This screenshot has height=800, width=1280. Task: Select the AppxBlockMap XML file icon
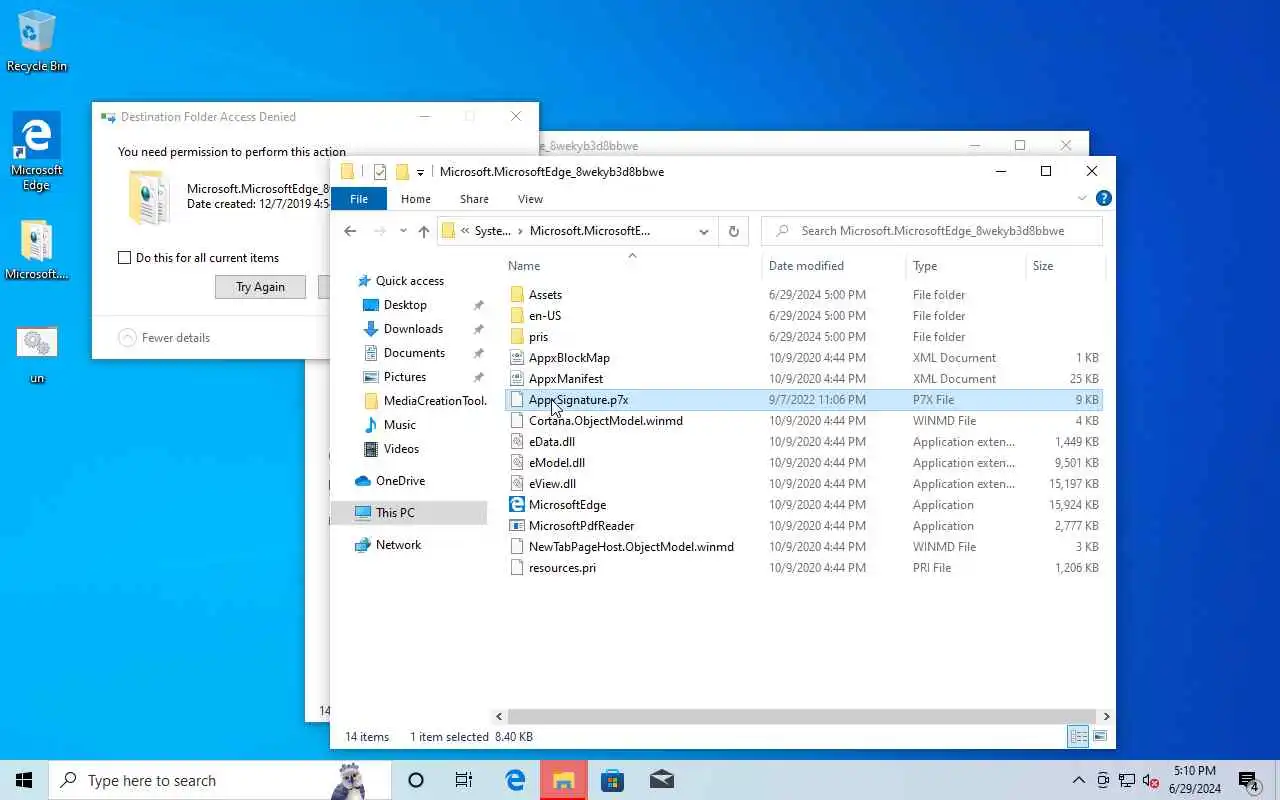(517, 358)
